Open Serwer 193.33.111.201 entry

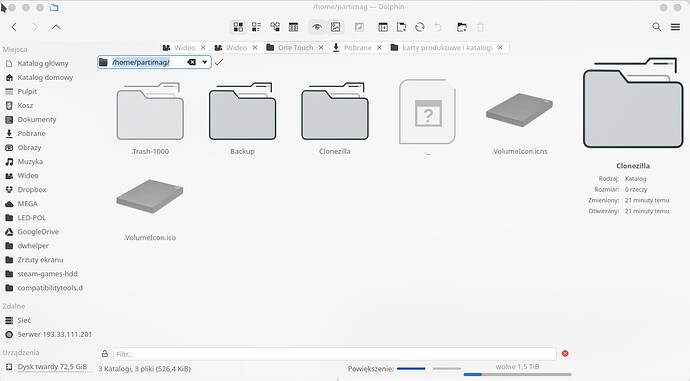click(x=55, y=334)
